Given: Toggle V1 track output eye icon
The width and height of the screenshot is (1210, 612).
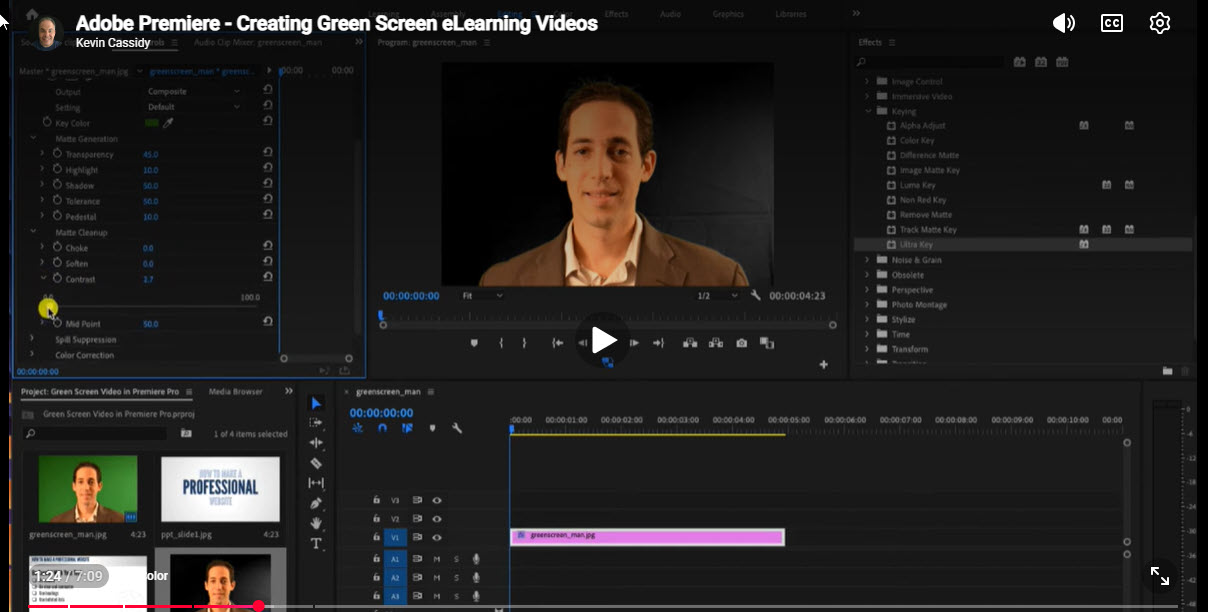Looking at the screenshot, I should 437,538.
